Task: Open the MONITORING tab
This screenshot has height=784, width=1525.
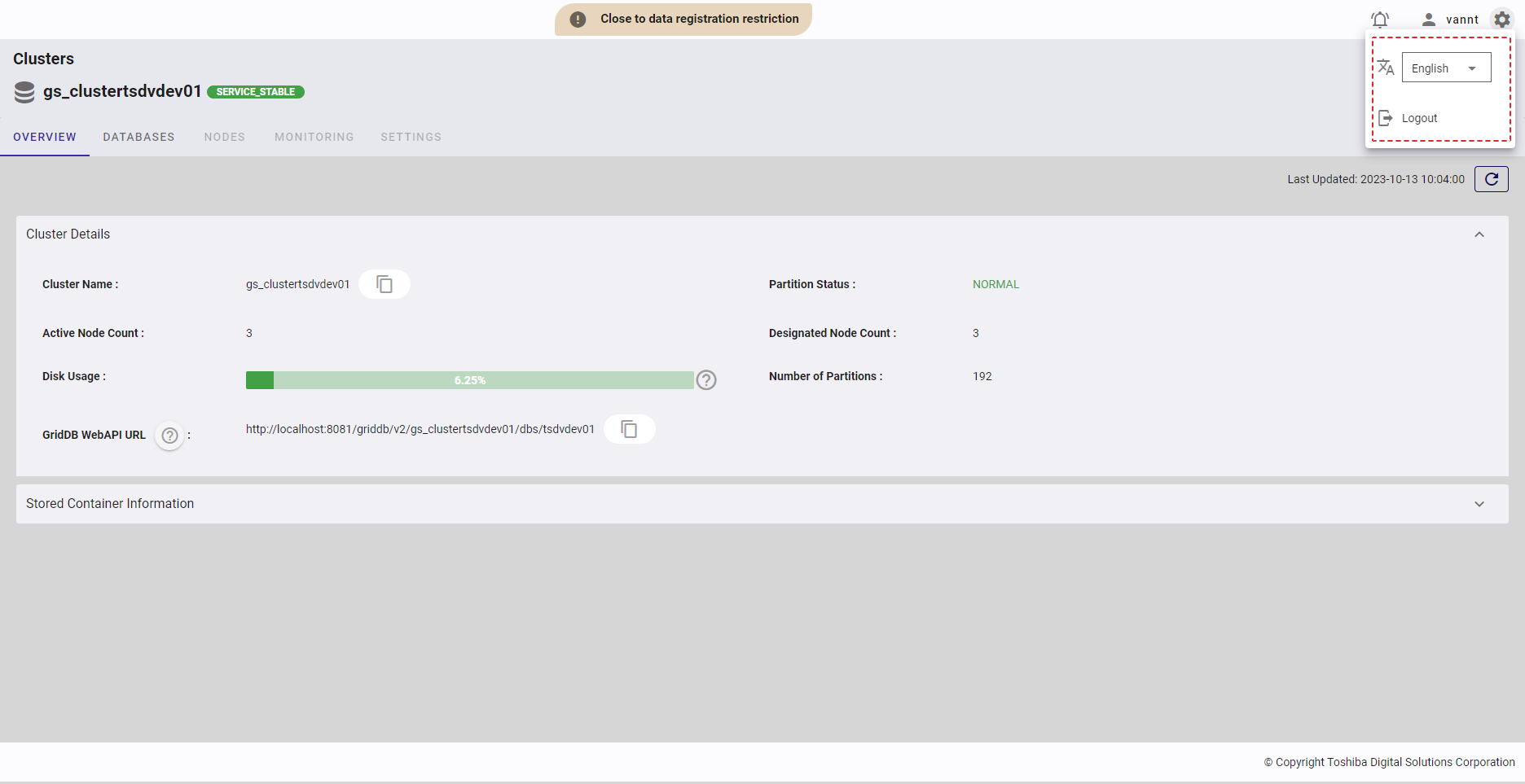Action: click(x=314, y=137)
